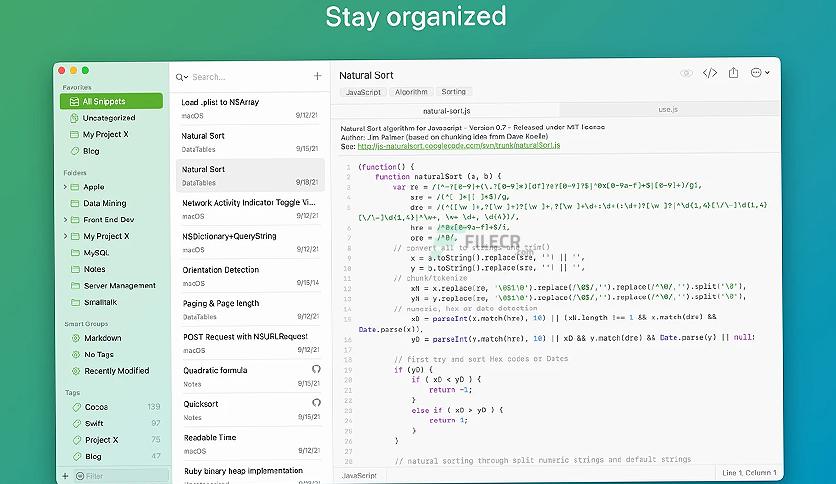Open the Orientation Detection snippet

(x=250, y=276)
